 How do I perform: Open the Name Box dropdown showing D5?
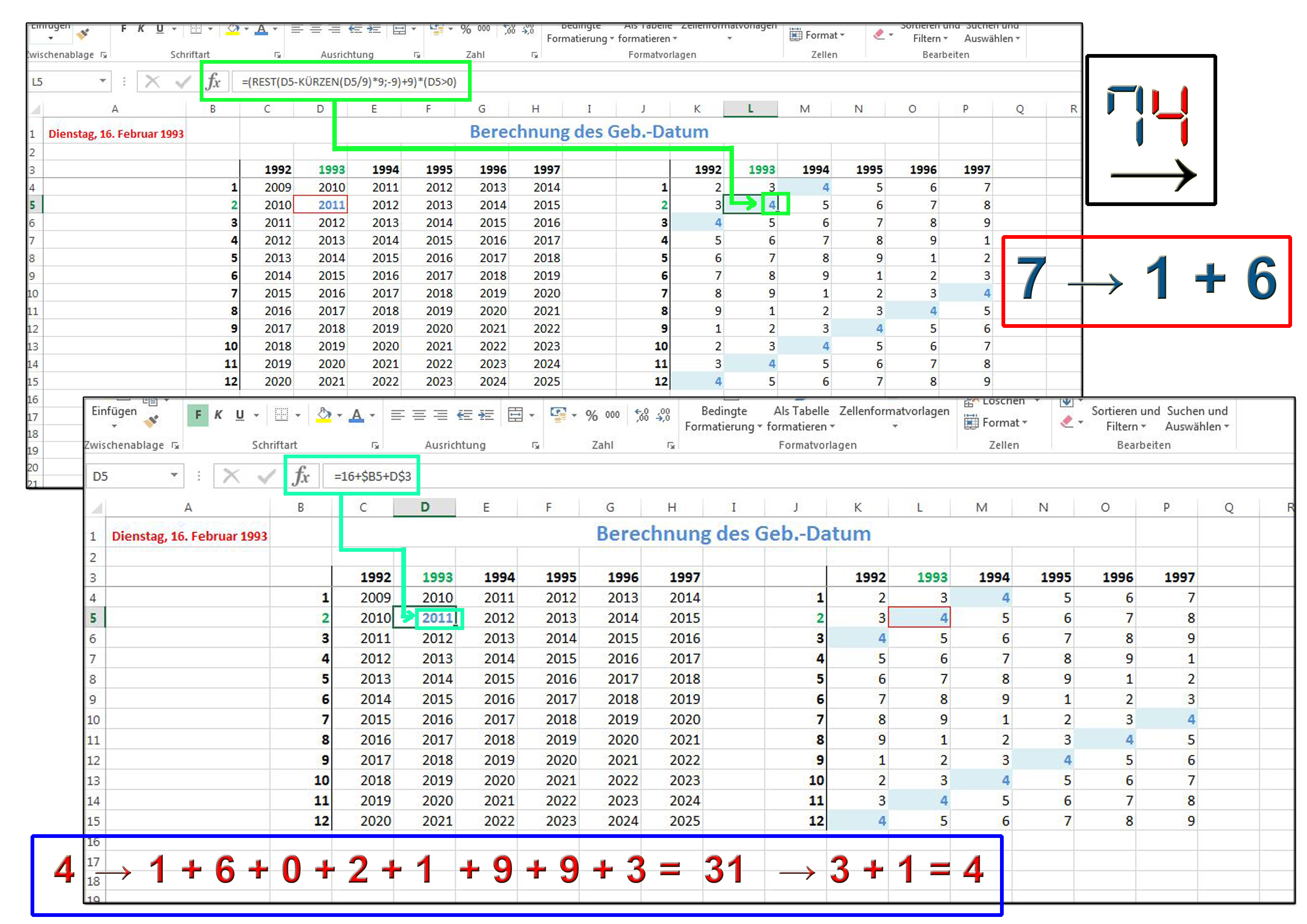174,475
